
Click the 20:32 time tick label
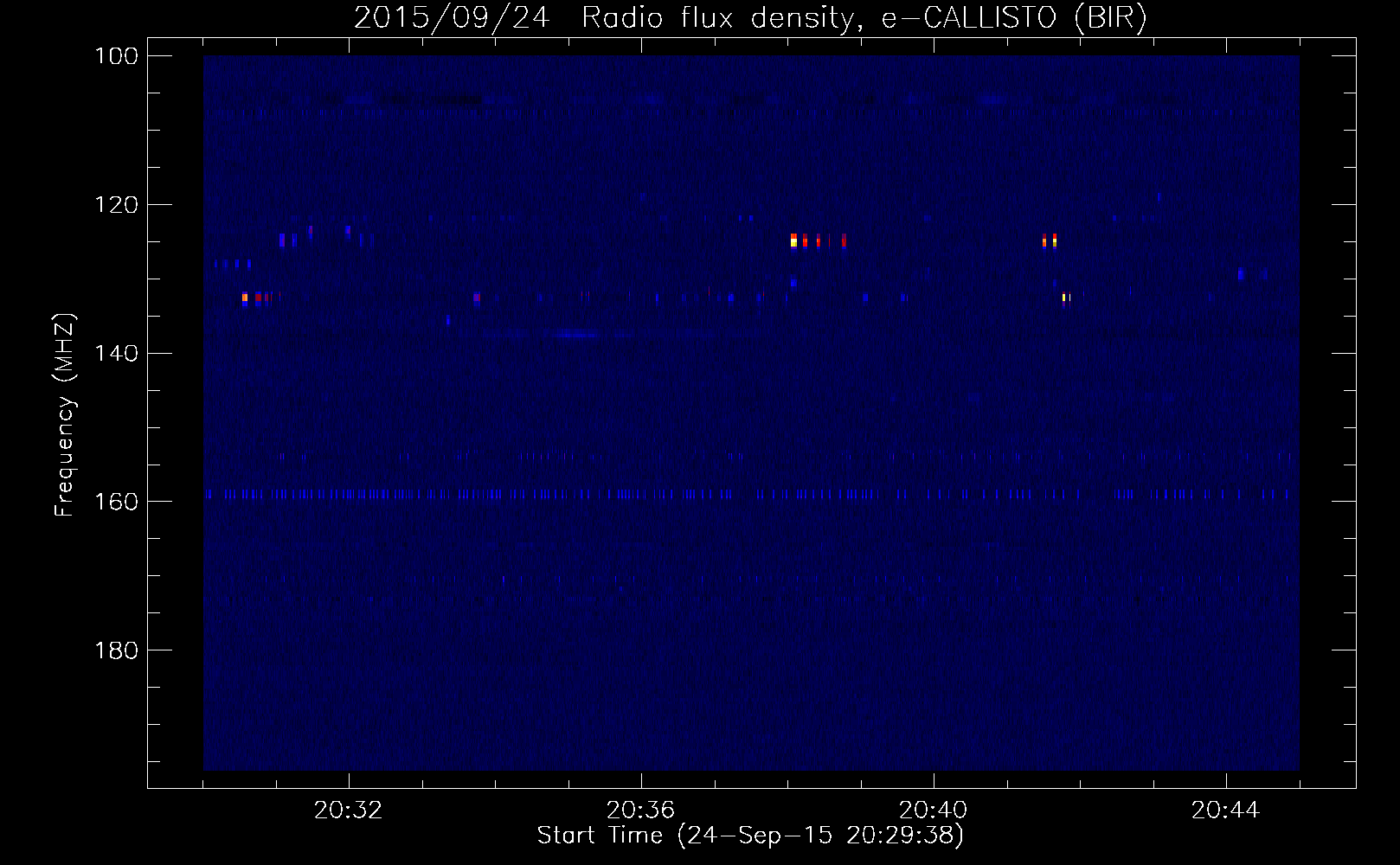(x=349, y=811)
